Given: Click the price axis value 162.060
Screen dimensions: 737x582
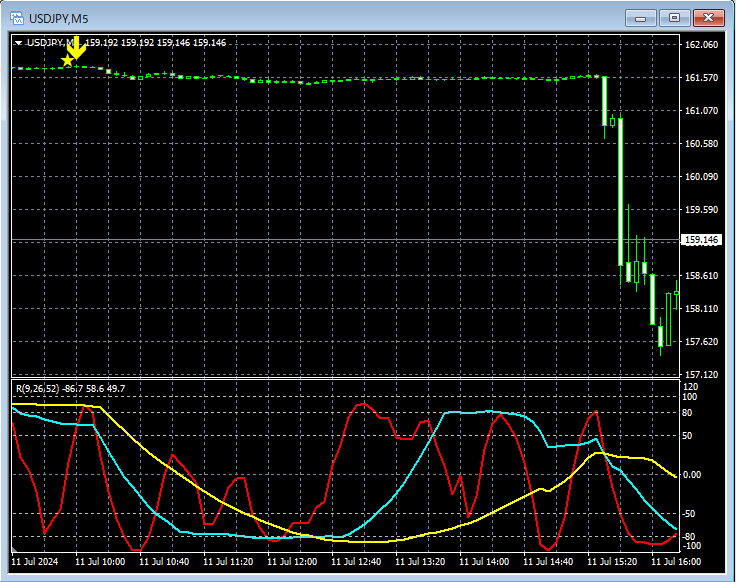Looking at the screenshot, I should tap(701, 45).
